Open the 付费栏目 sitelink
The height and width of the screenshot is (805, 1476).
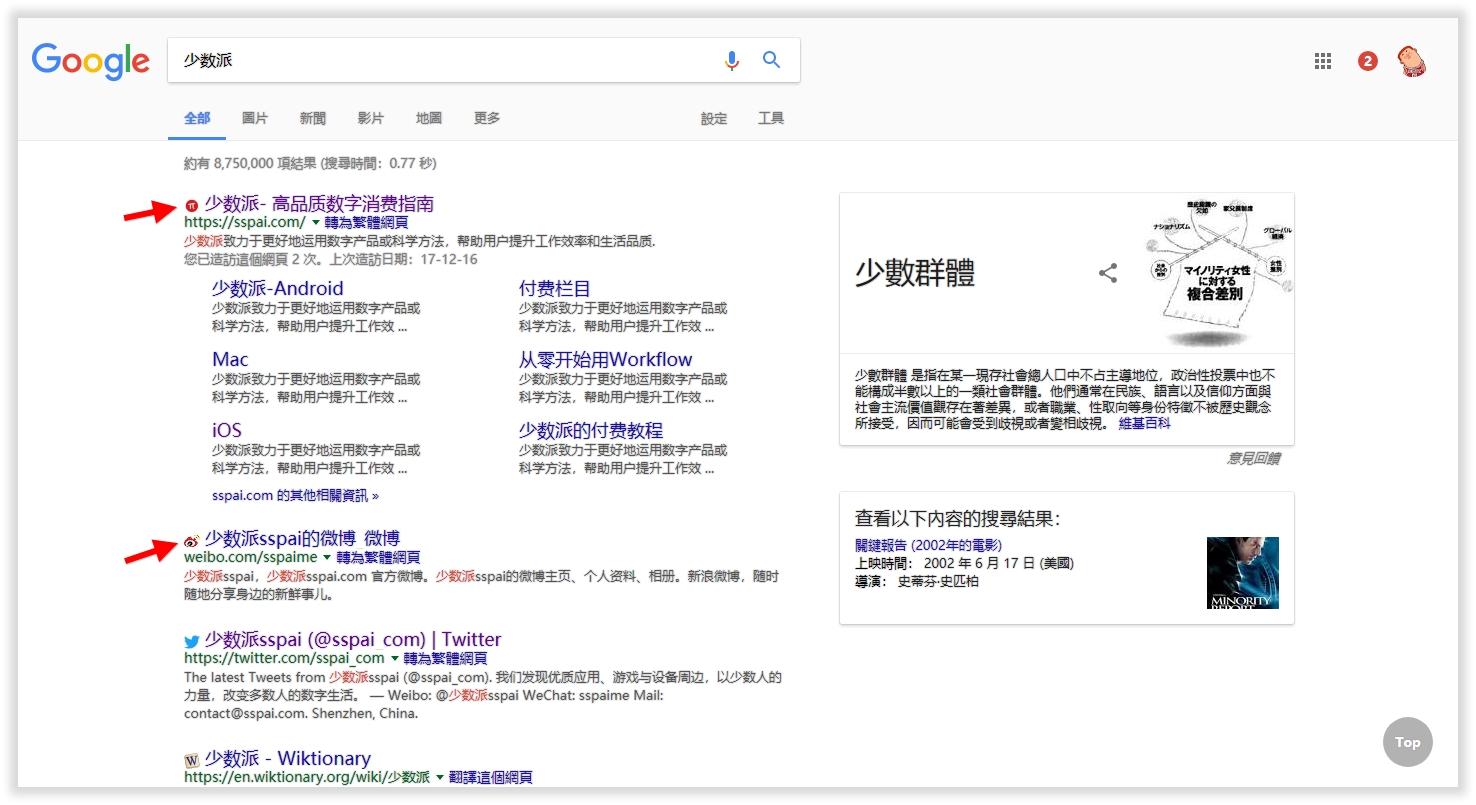click(555, 288)
